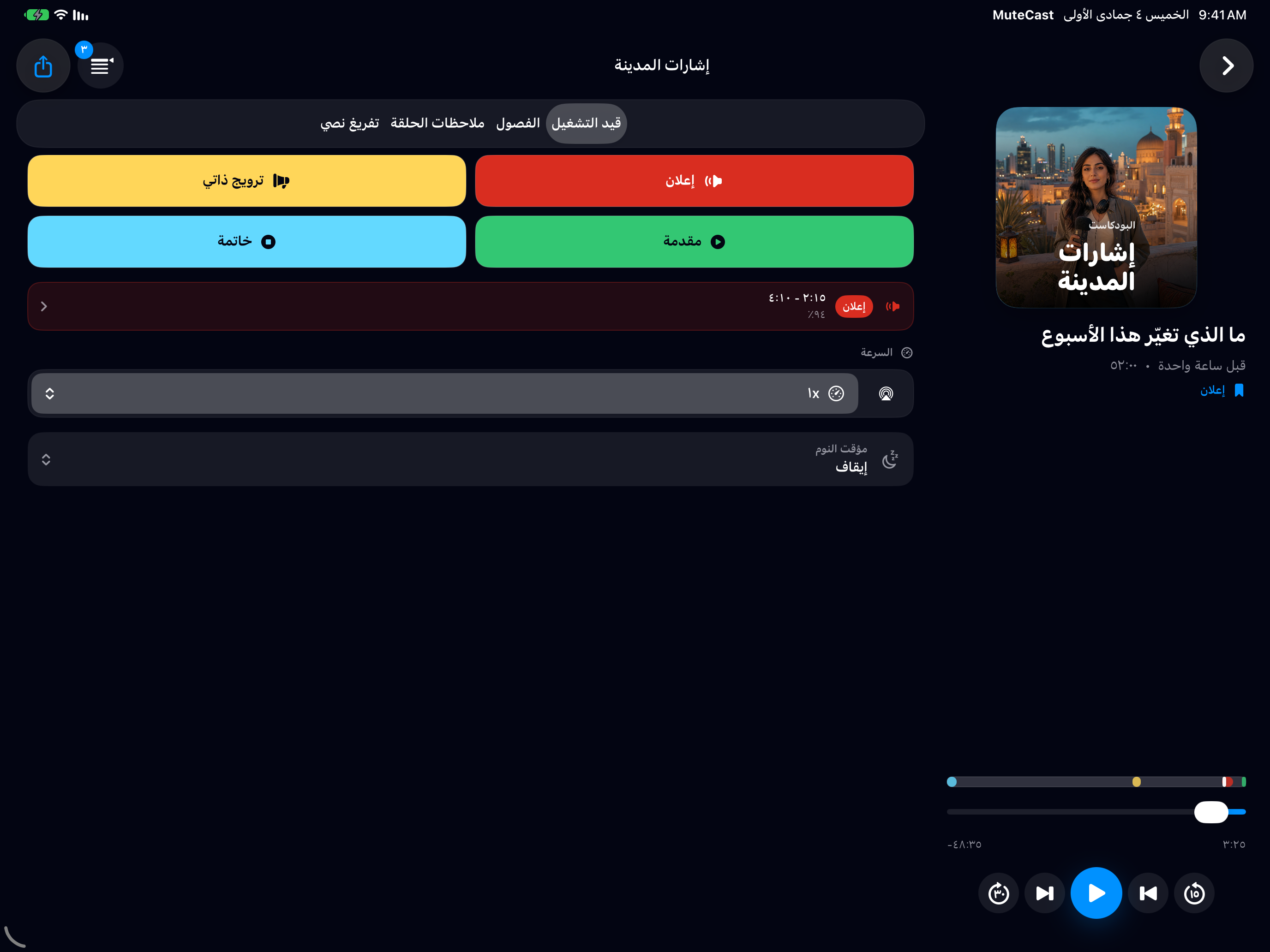Screen dimensions: 1270x952
Task: Tap the red إعلان badge in the segment row
Action: 854,306
